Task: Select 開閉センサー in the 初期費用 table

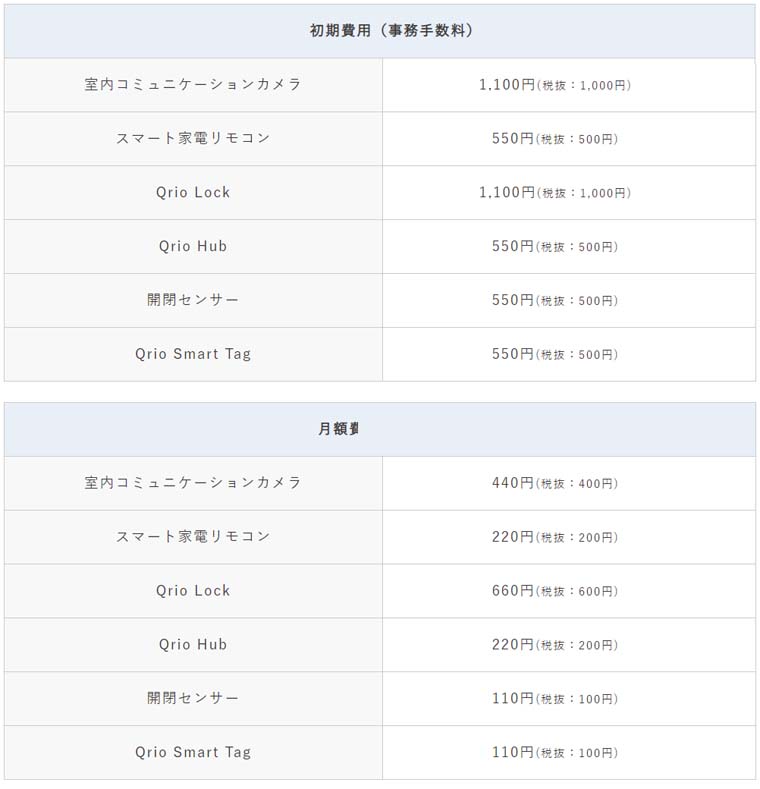Action: [193, 301]
